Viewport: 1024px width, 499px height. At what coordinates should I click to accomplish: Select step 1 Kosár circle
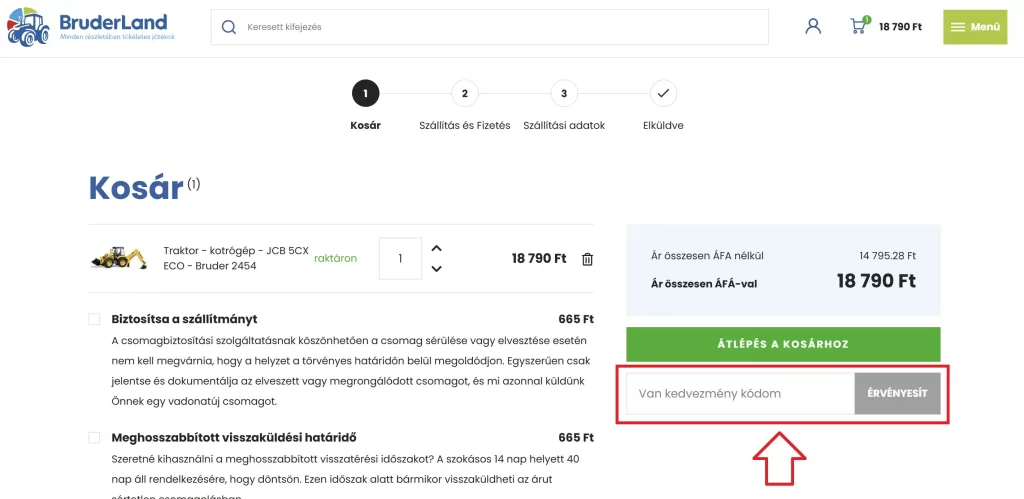pyautogui.click(x=366, y=93)
